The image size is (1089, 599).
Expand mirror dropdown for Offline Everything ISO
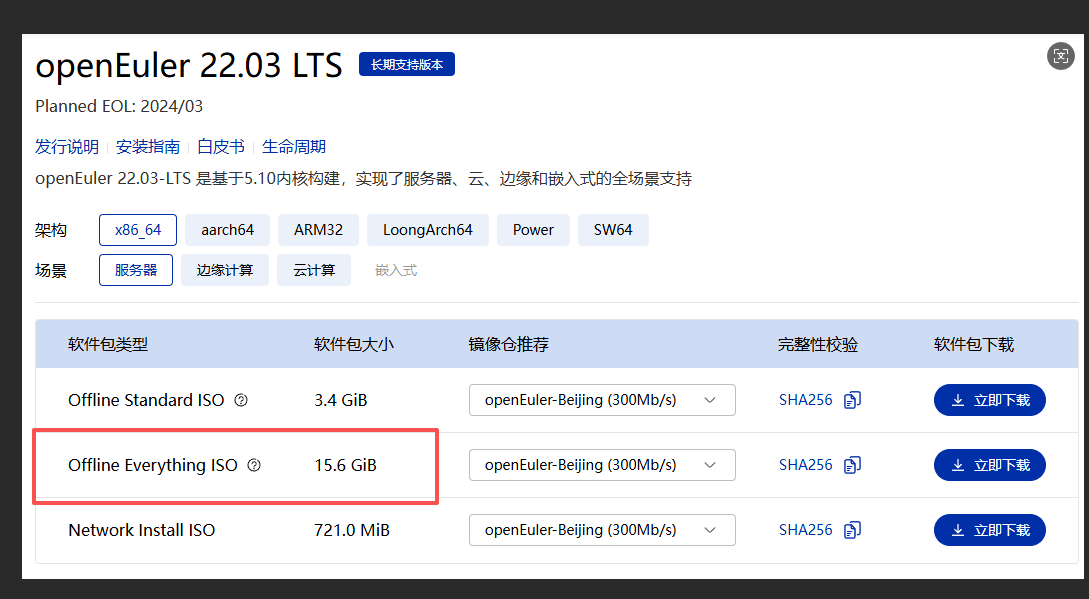point(602,465)
